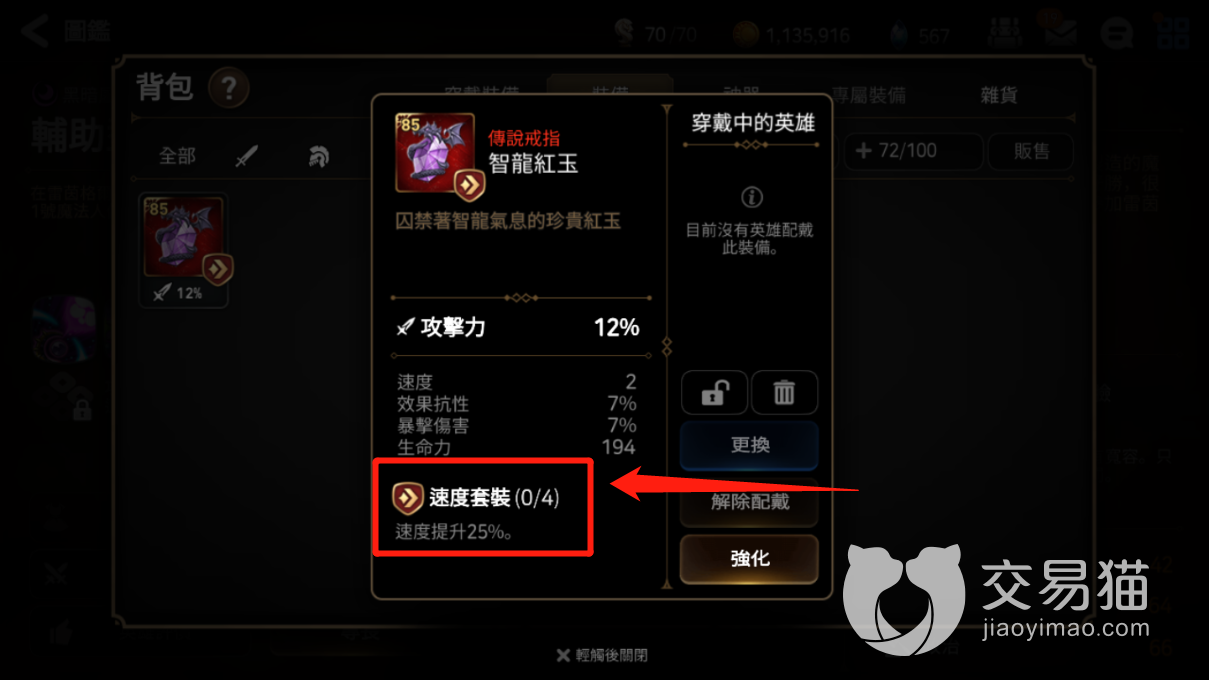Select the 全部 filter tab
This screenshot has width=1209, height=680.
tap(178, 156)
